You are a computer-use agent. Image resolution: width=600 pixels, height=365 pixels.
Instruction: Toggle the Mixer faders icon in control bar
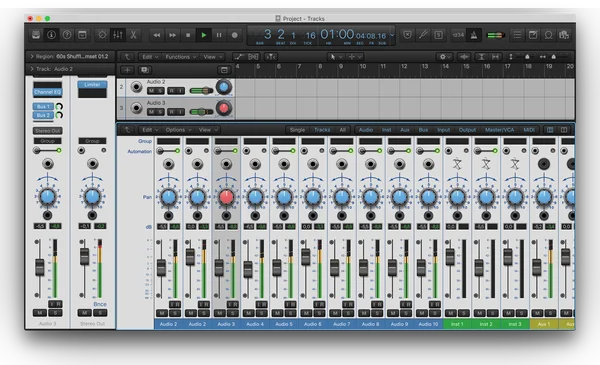tap(118, 35)
